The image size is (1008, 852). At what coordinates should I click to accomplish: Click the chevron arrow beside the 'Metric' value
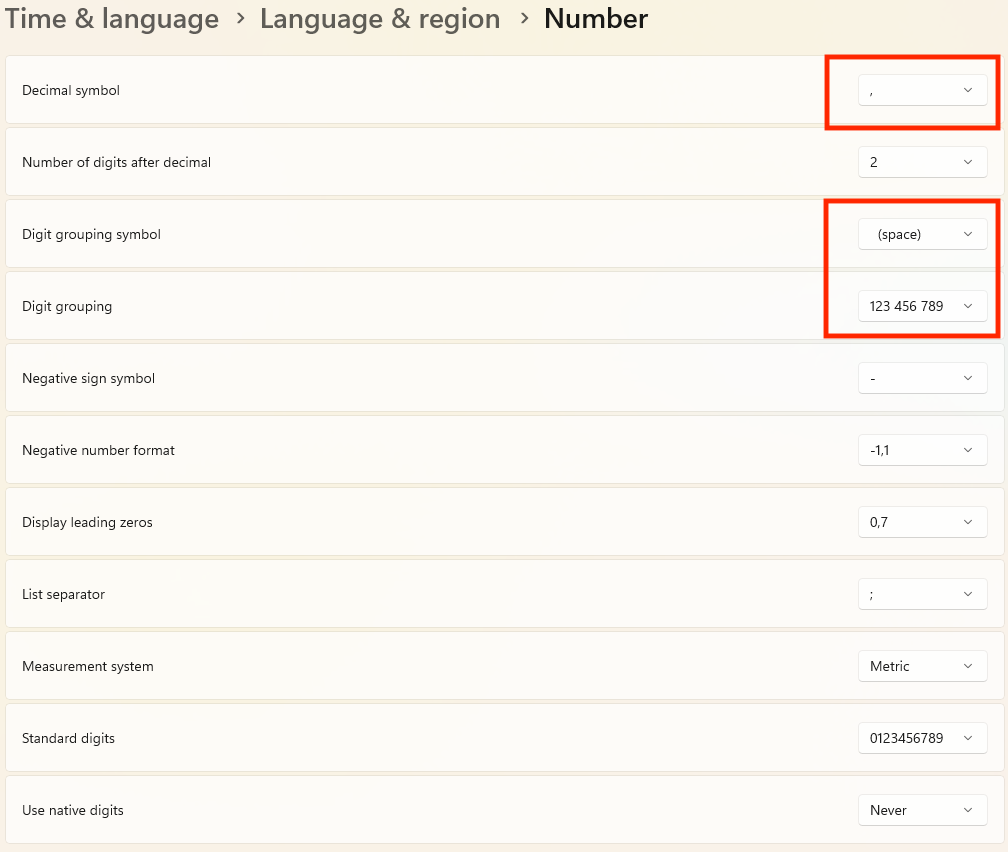tap(967, 666)
